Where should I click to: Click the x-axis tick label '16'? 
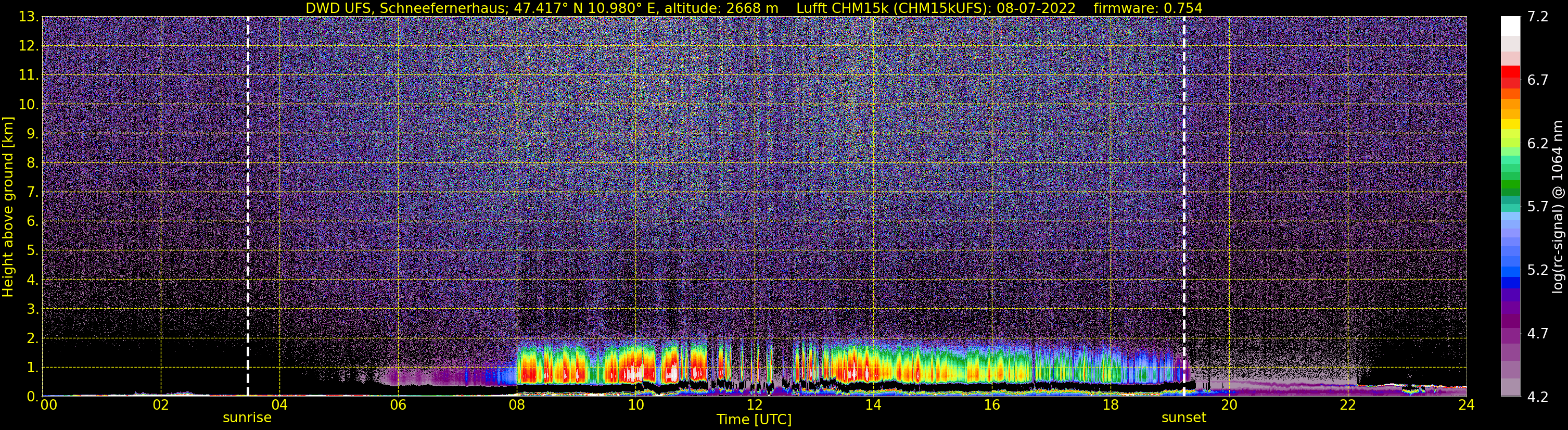point(991,405)
